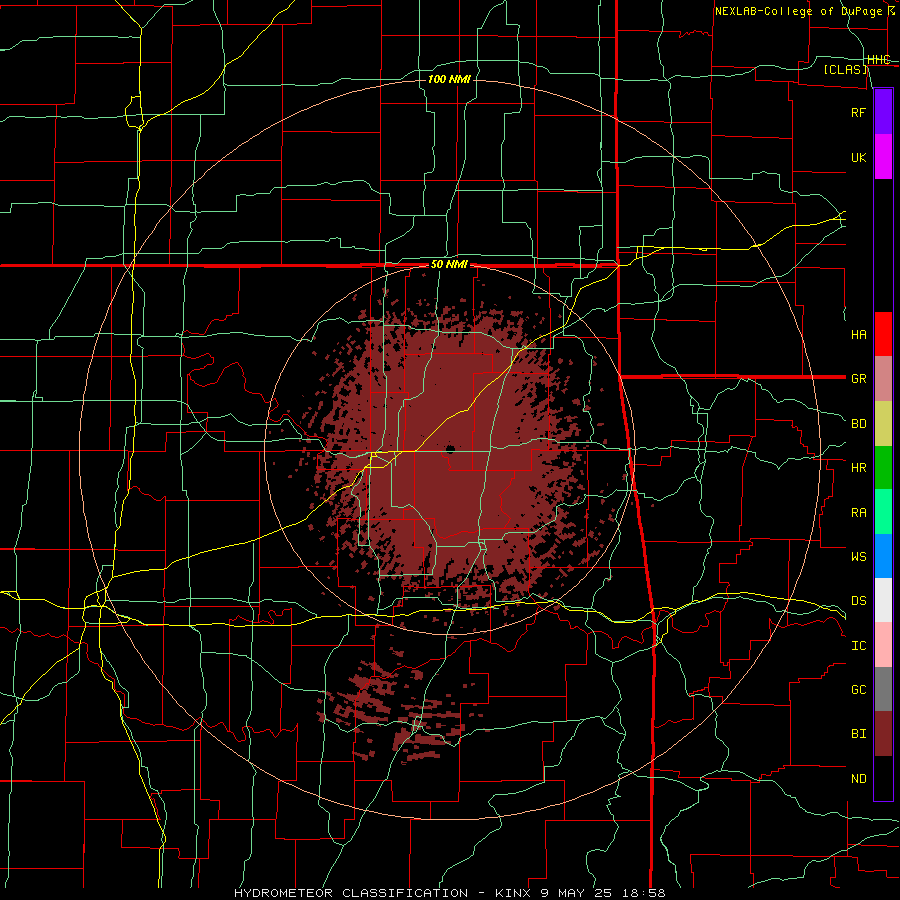Click the purple RF legend color swatch
This screenshot has width=900, height=900.
click(883, 112)
